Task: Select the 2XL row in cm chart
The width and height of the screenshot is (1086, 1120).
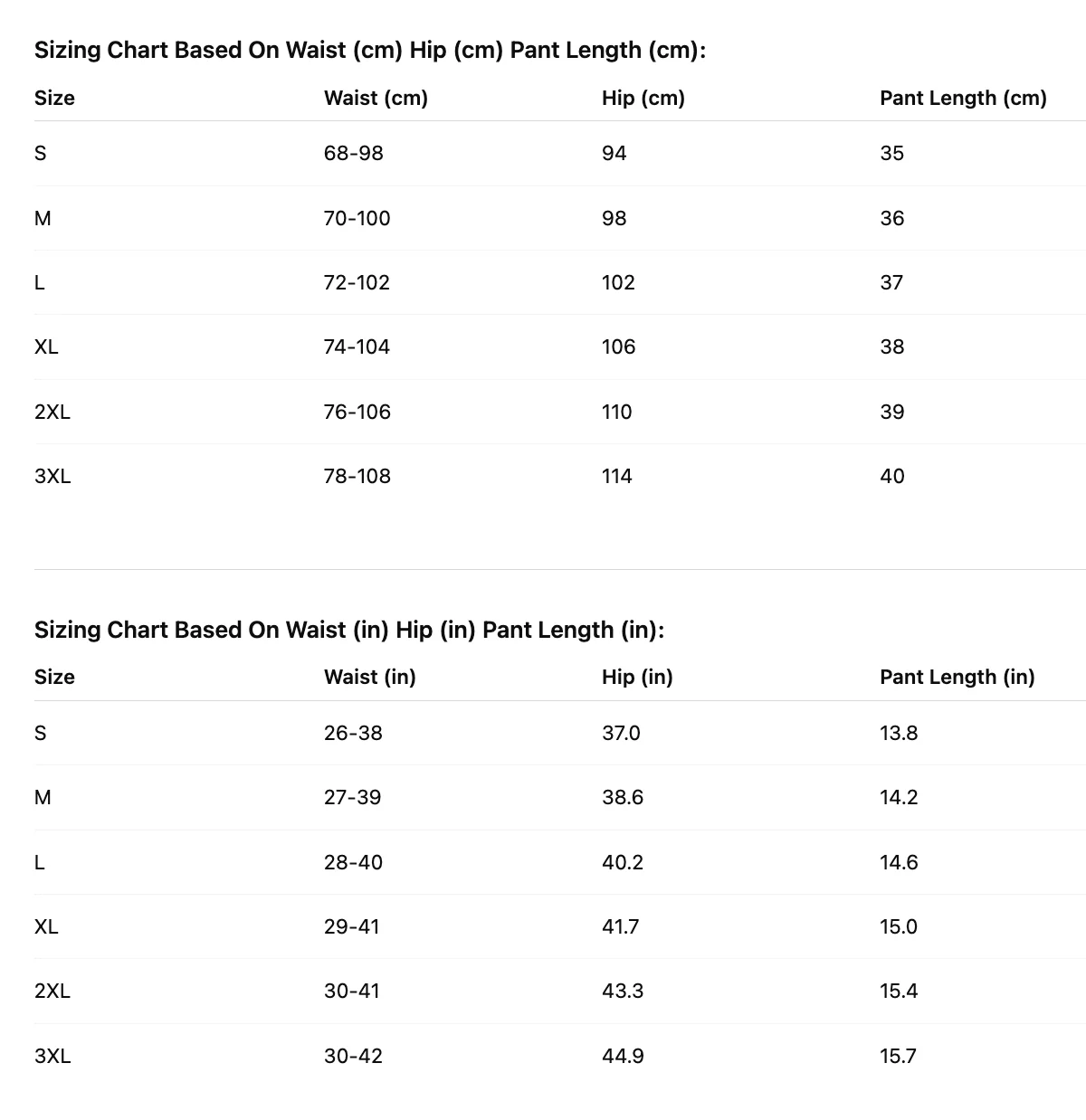Action: (x=560, y=412)
